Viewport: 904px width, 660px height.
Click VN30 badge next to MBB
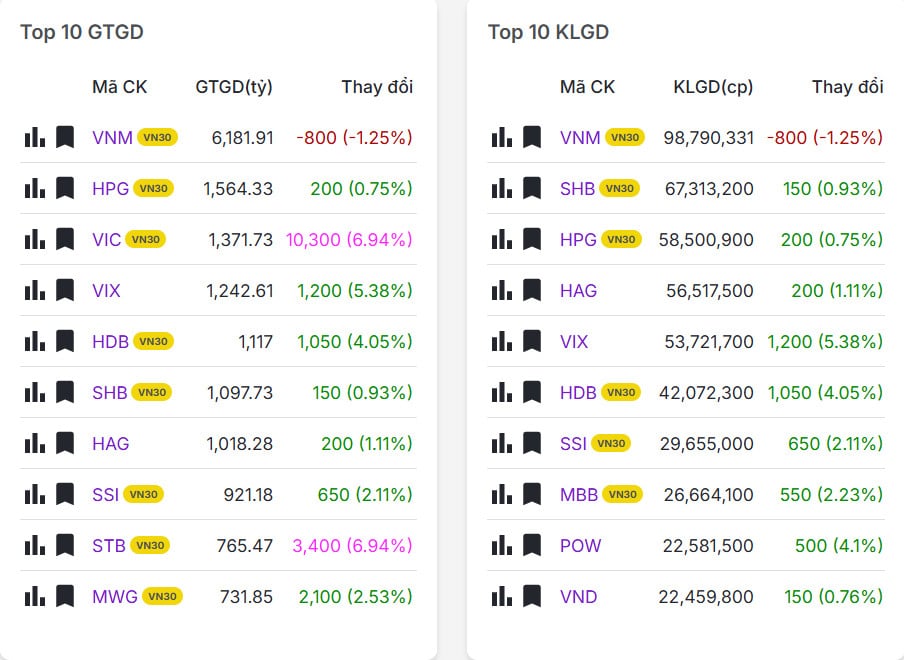(622, 494)
